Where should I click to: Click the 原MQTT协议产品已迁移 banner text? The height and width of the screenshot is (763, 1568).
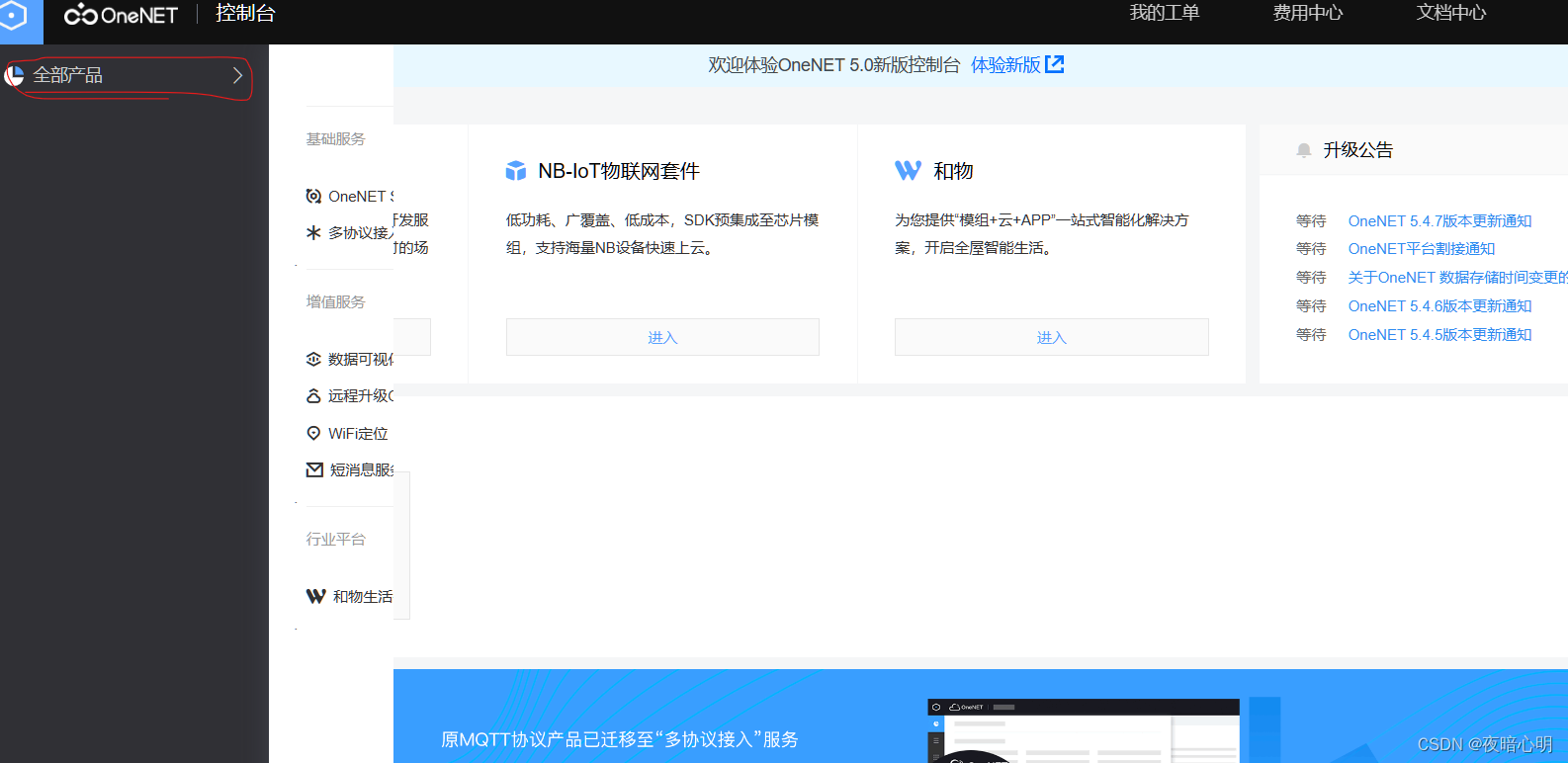pyautogui.click(x=620, y=739)
